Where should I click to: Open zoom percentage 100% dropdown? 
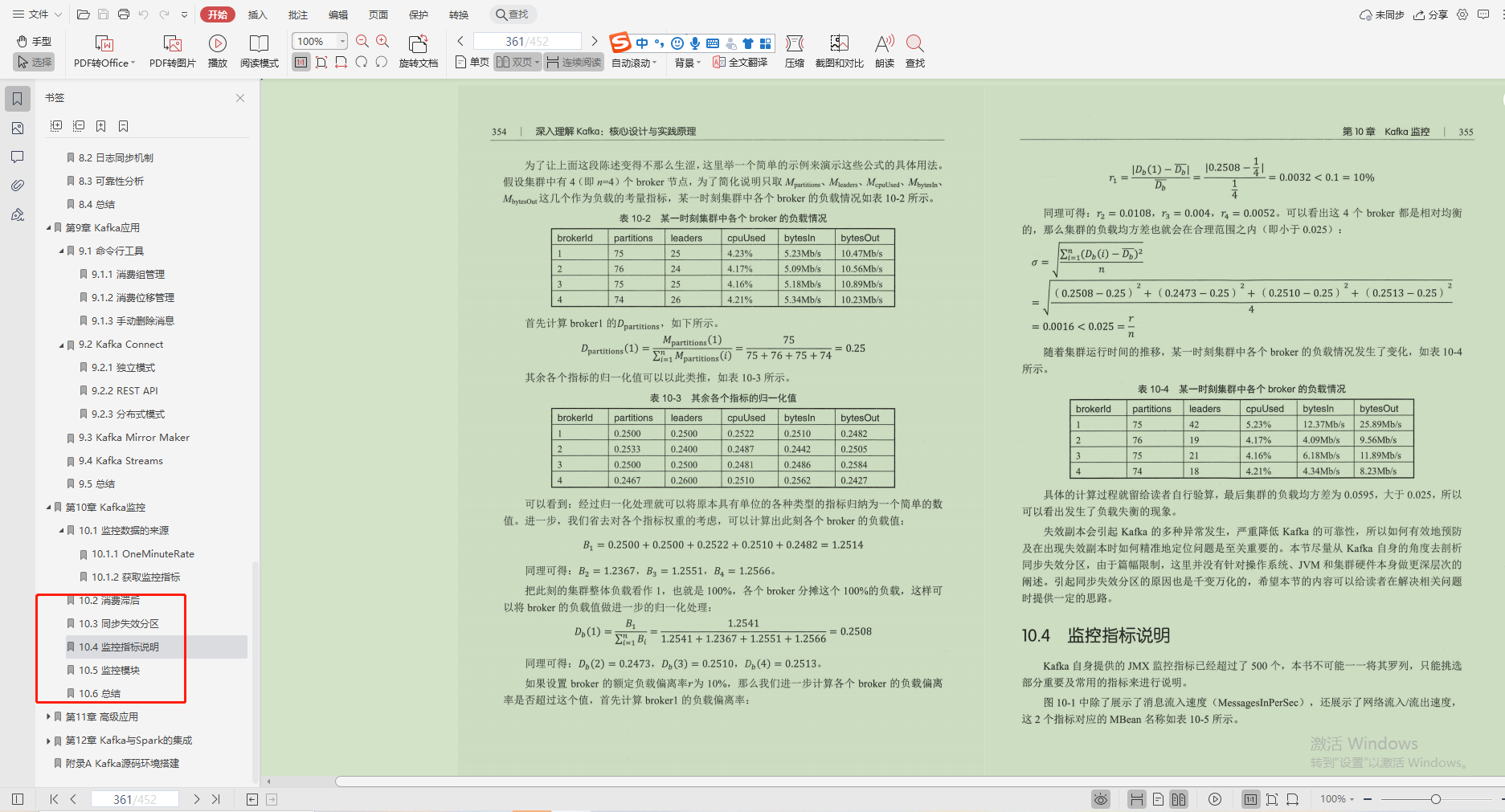click(342, 41)
